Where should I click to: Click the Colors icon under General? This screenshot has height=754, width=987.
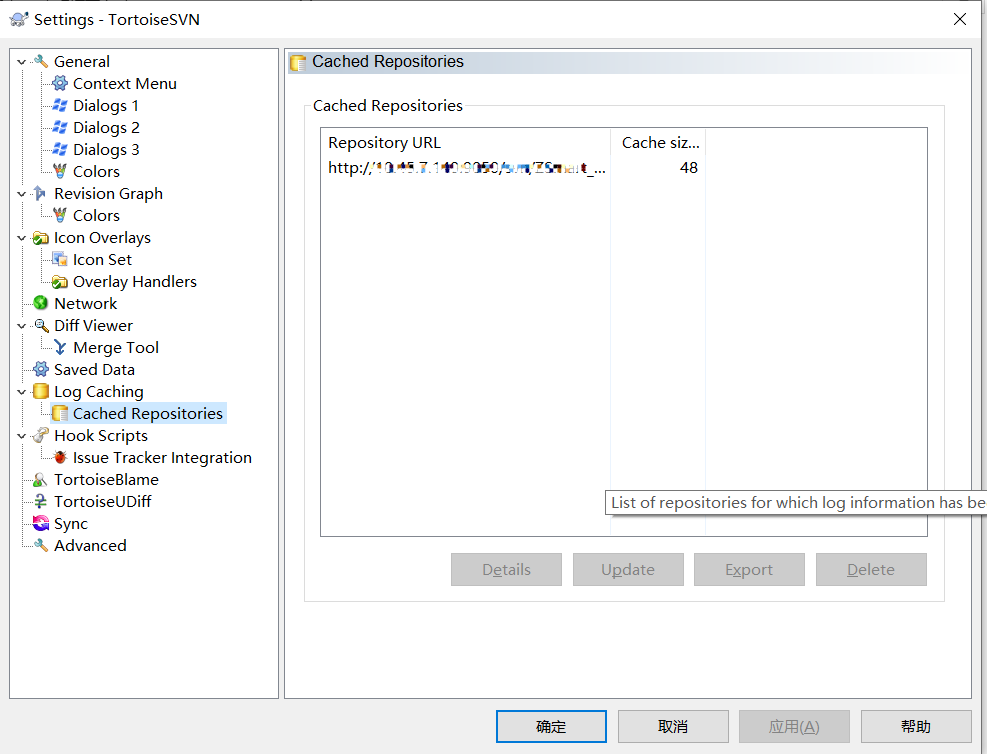(x=60, y=172)
